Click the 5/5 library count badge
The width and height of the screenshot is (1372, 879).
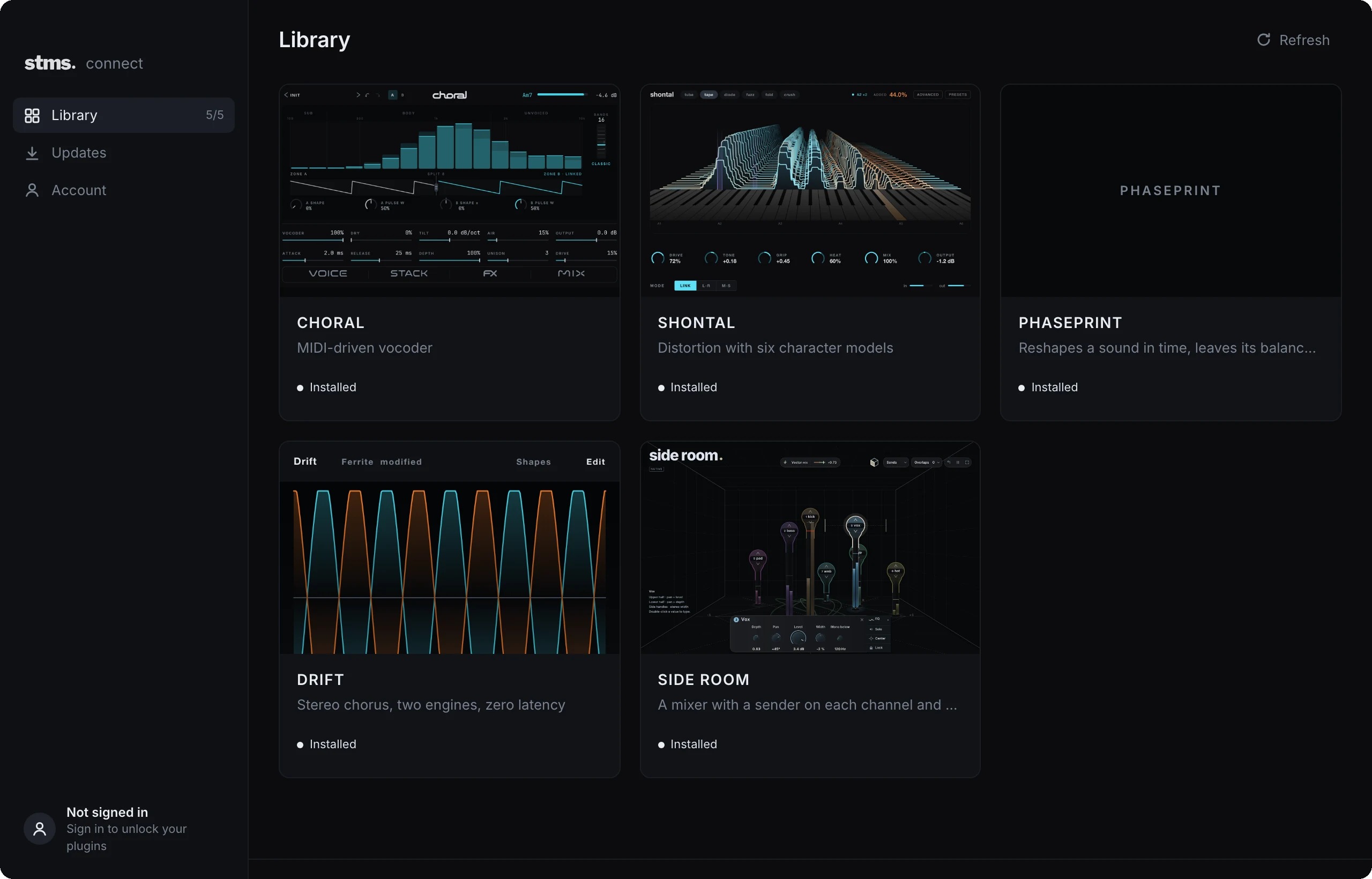[214, 115]
